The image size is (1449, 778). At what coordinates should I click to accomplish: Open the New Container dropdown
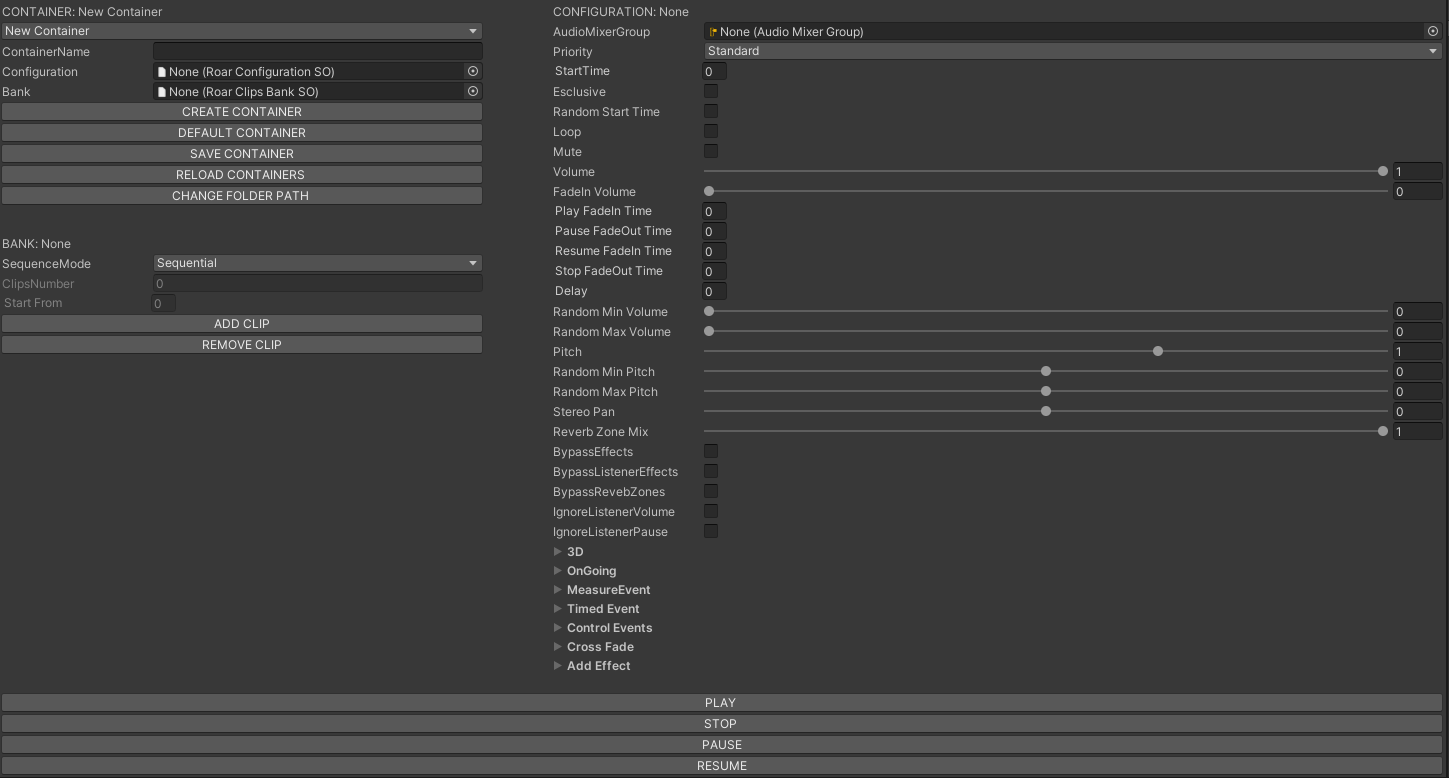click(240, 31)
